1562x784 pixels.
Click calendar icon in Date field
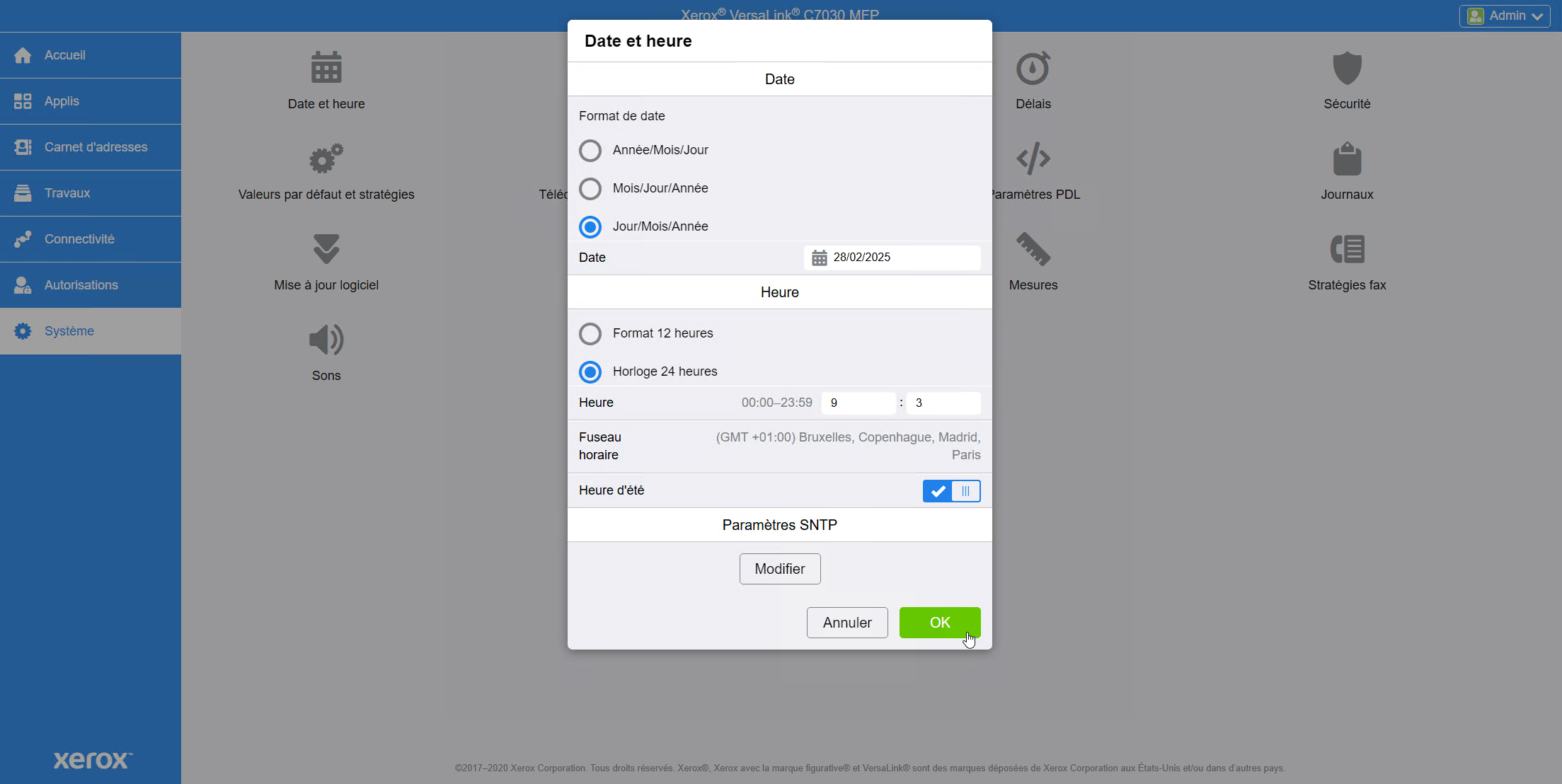819,258
